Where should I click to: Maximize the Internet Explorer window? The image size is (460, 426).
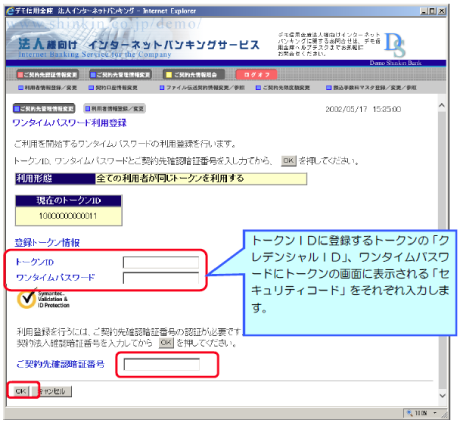tap(432, 11)
